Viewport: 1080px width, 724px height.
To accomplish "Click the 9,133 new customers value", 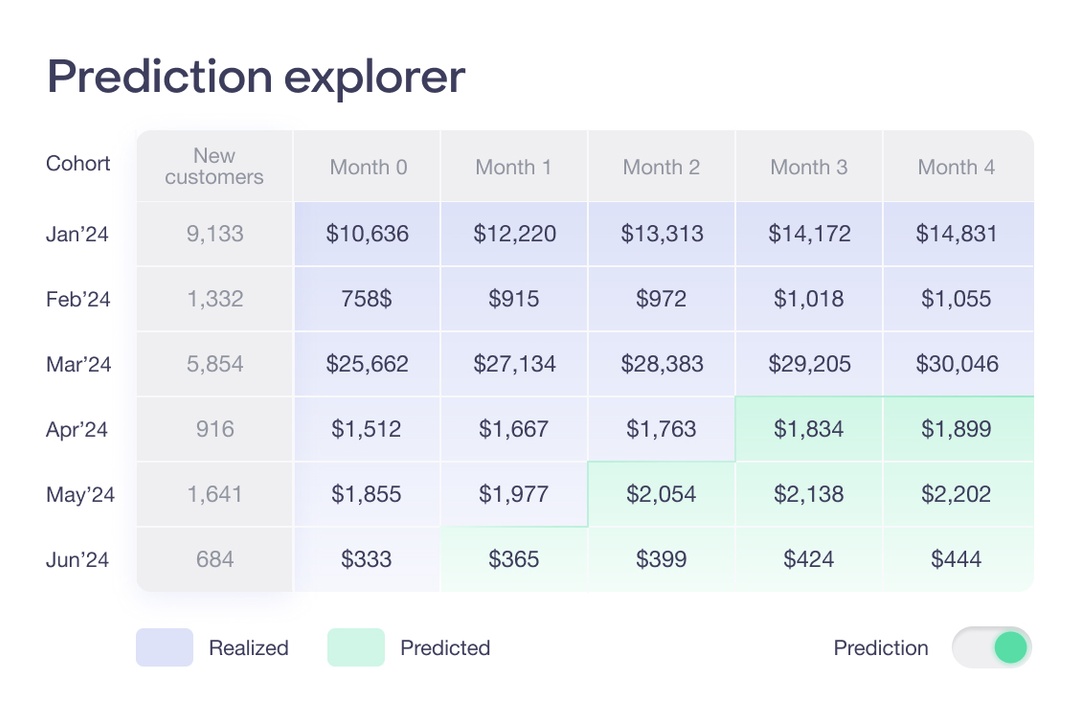I will point(213,233).
